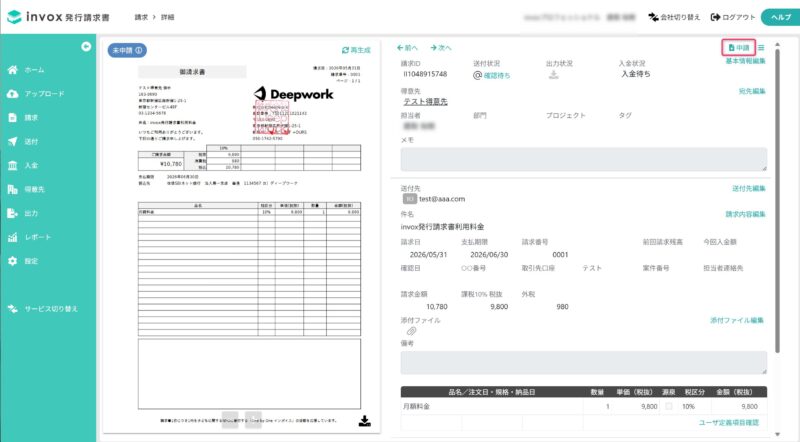Viewport: 800px width, 442px height.
Task: Click the レポート chart icon in sidebar
Action: 13,237
